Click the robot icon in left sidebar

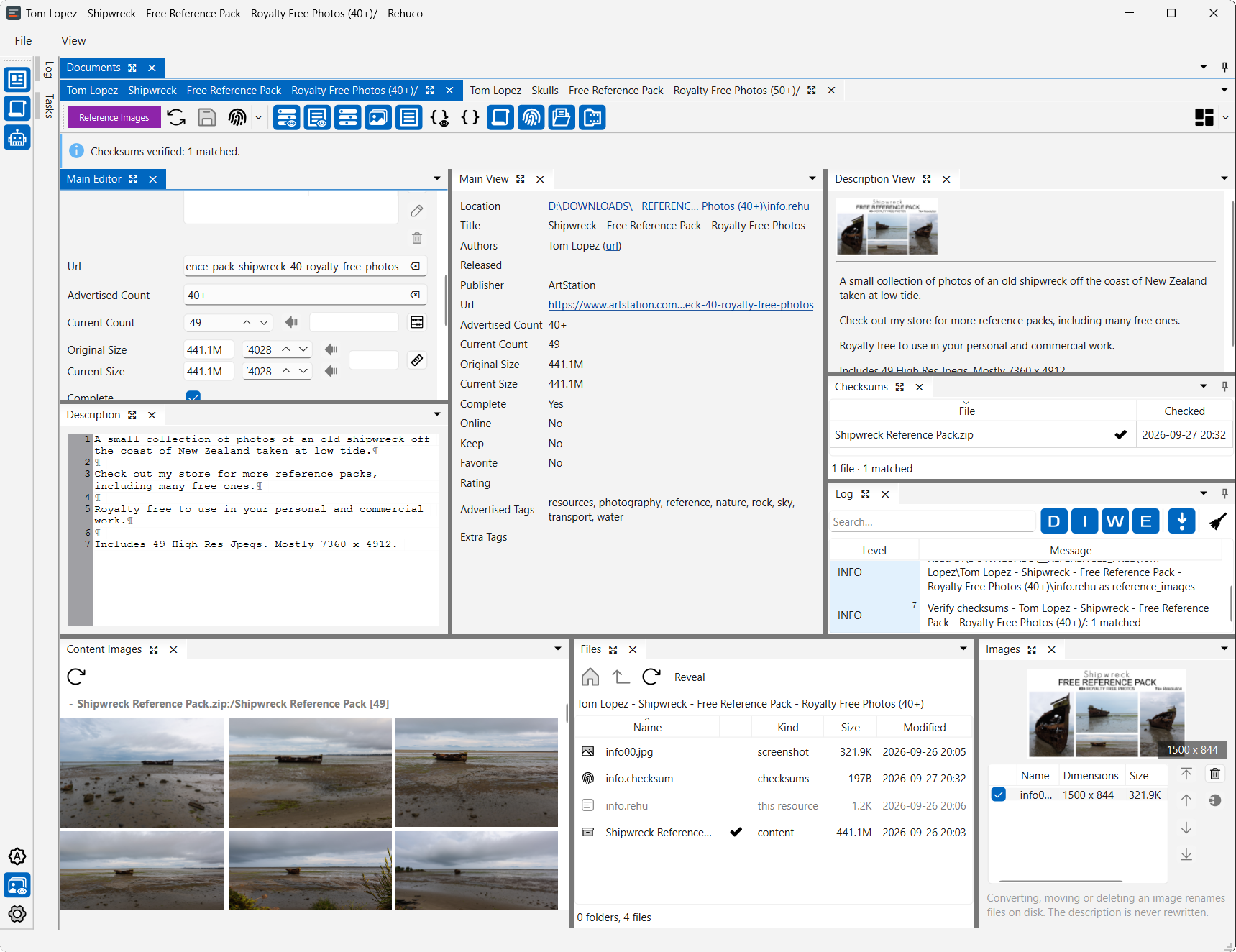click(17, 137)
